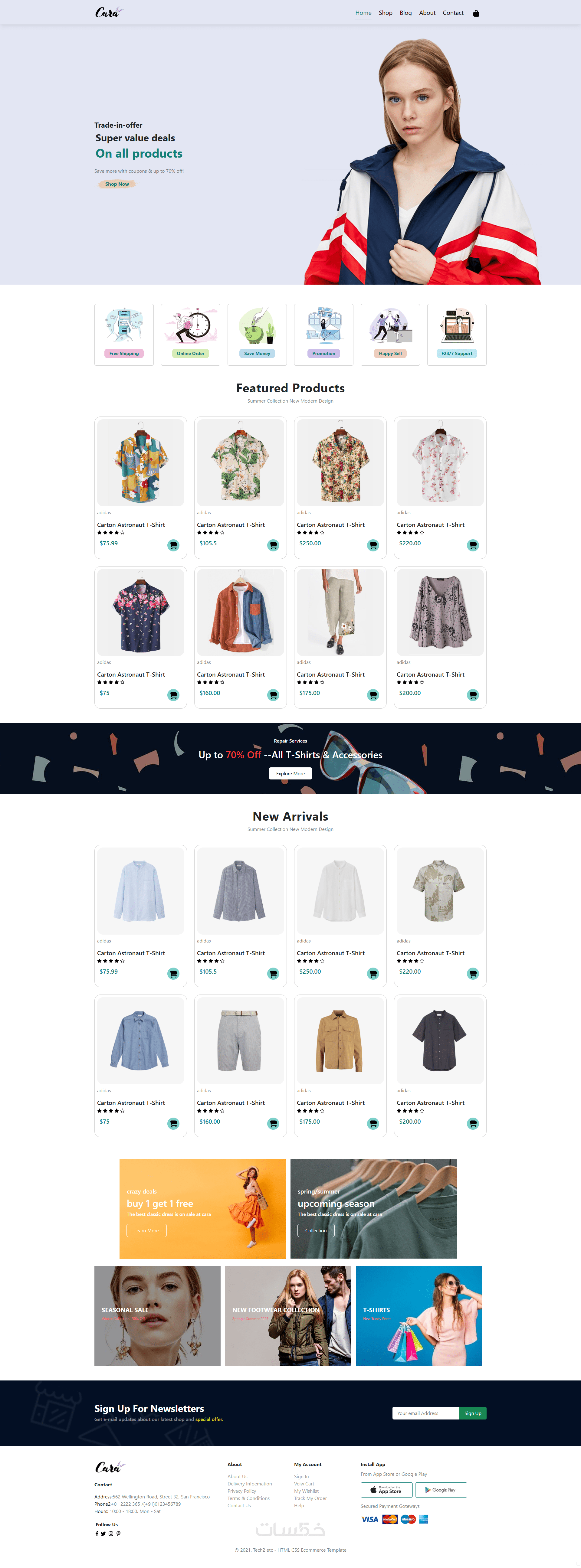Image resolution: width=581 pixels, height=1568 pixels.
Task: Open the Contact nav link
Action: [x=453, y=13]
